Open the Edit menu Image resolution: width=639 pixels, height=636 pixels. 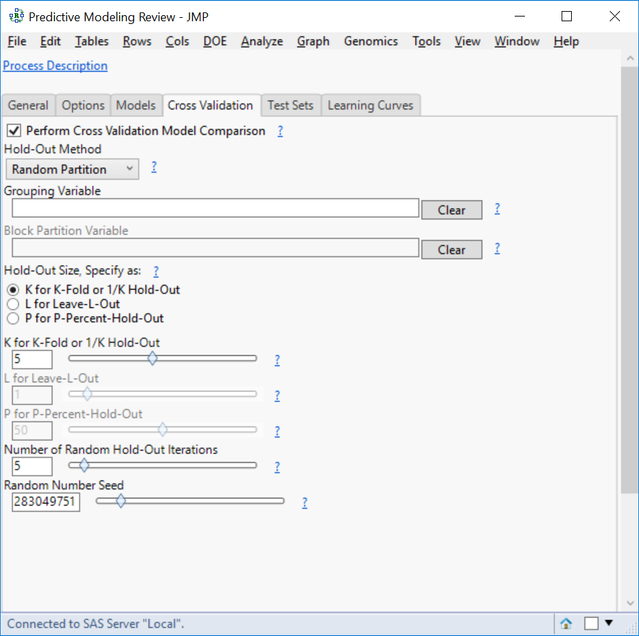[x=50, y=41]
